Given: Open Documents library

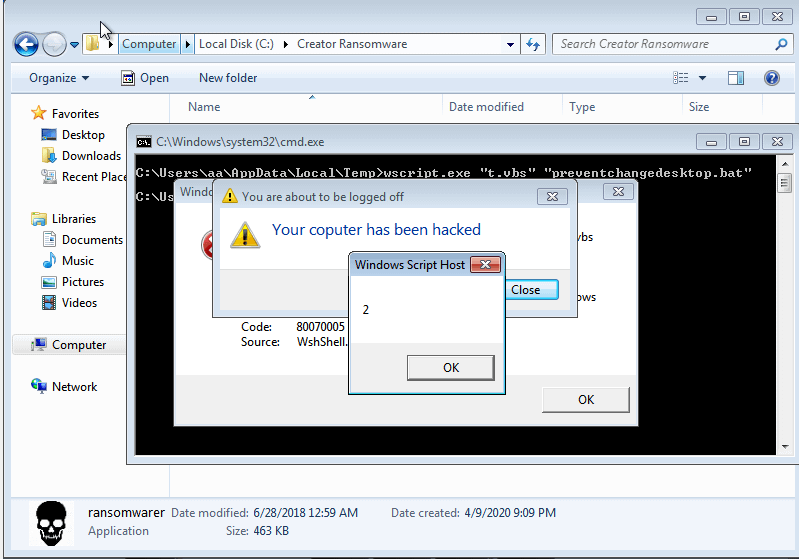Looking at the screenshot, I should pos(92,239).
